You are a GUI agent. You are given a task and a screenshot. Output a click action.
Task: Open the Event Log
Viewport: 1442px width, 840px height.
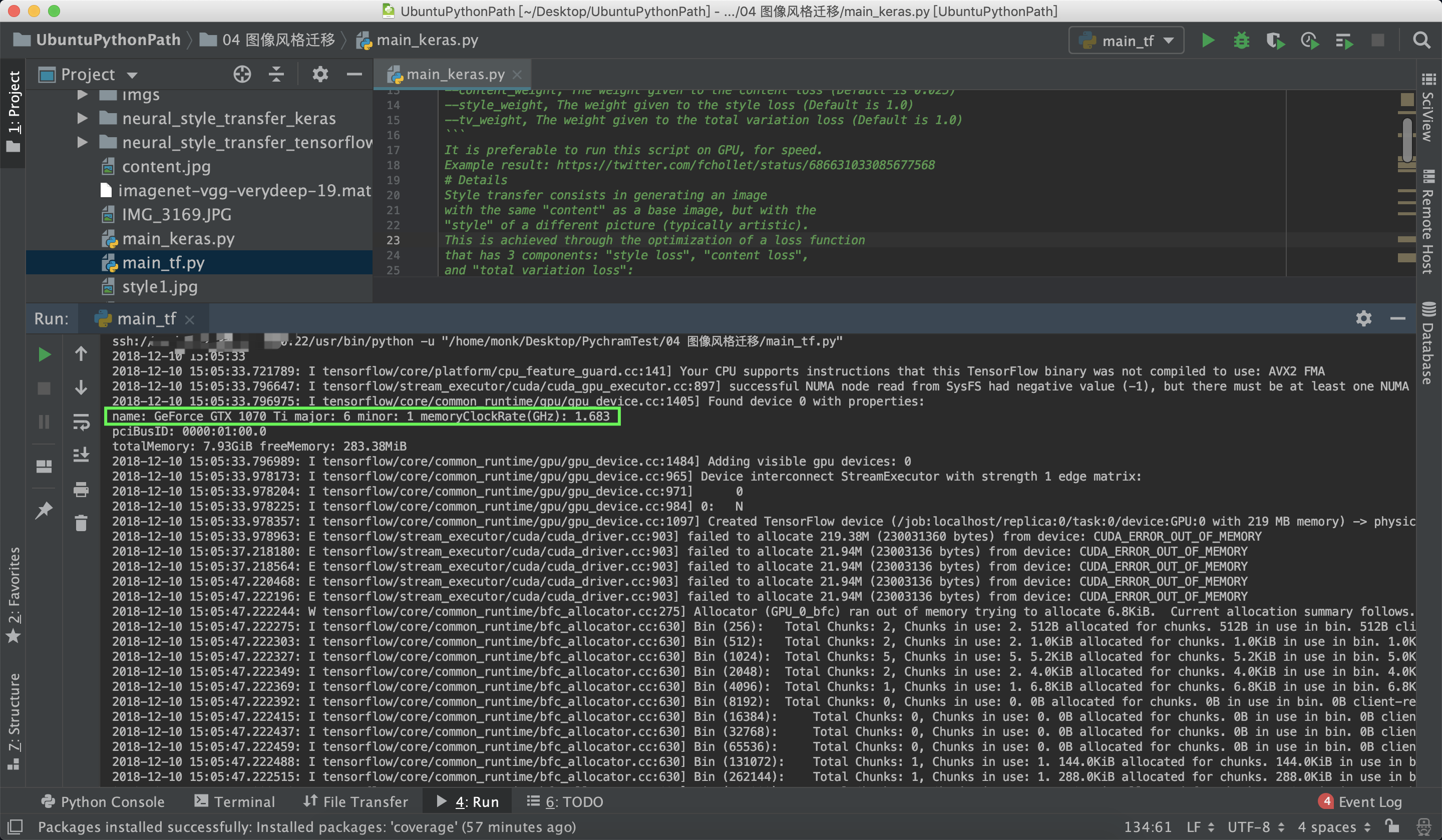(1359, 801)
